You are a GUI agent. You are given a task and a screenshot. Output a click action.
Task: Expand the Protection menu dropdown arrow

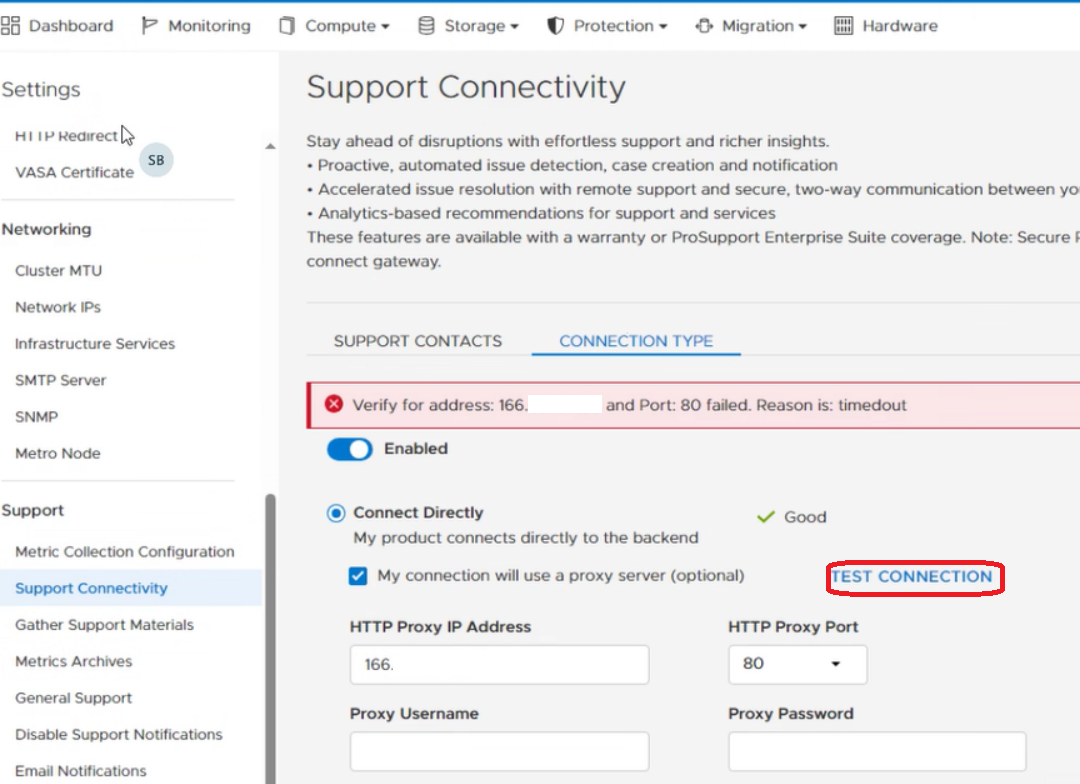click(x=663, y=27)
